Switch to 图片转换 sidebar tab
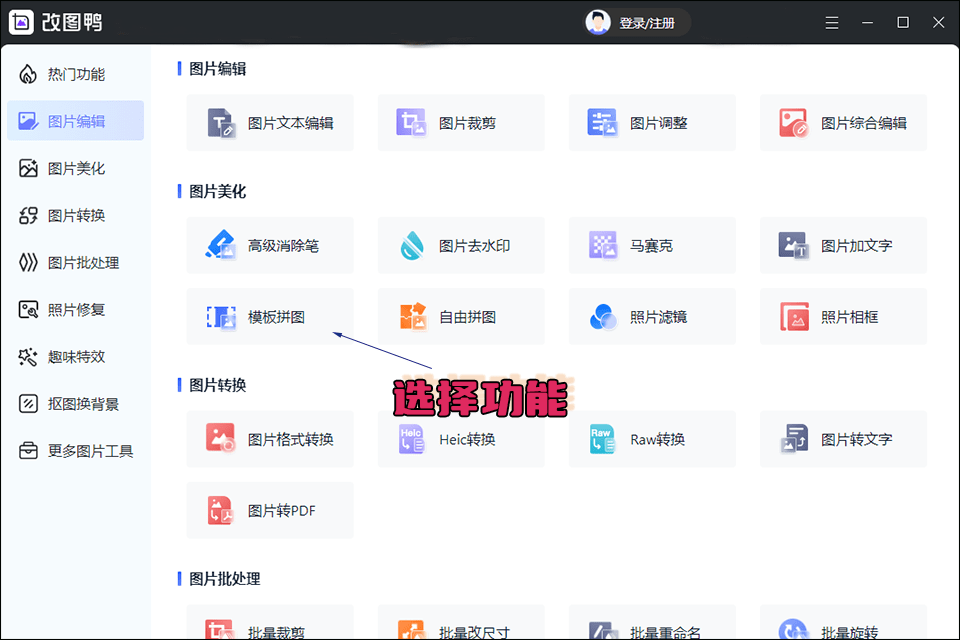Image resolution: width=960 pixels, height=640 pixels. pyautogui.click(x=75, y=215)
